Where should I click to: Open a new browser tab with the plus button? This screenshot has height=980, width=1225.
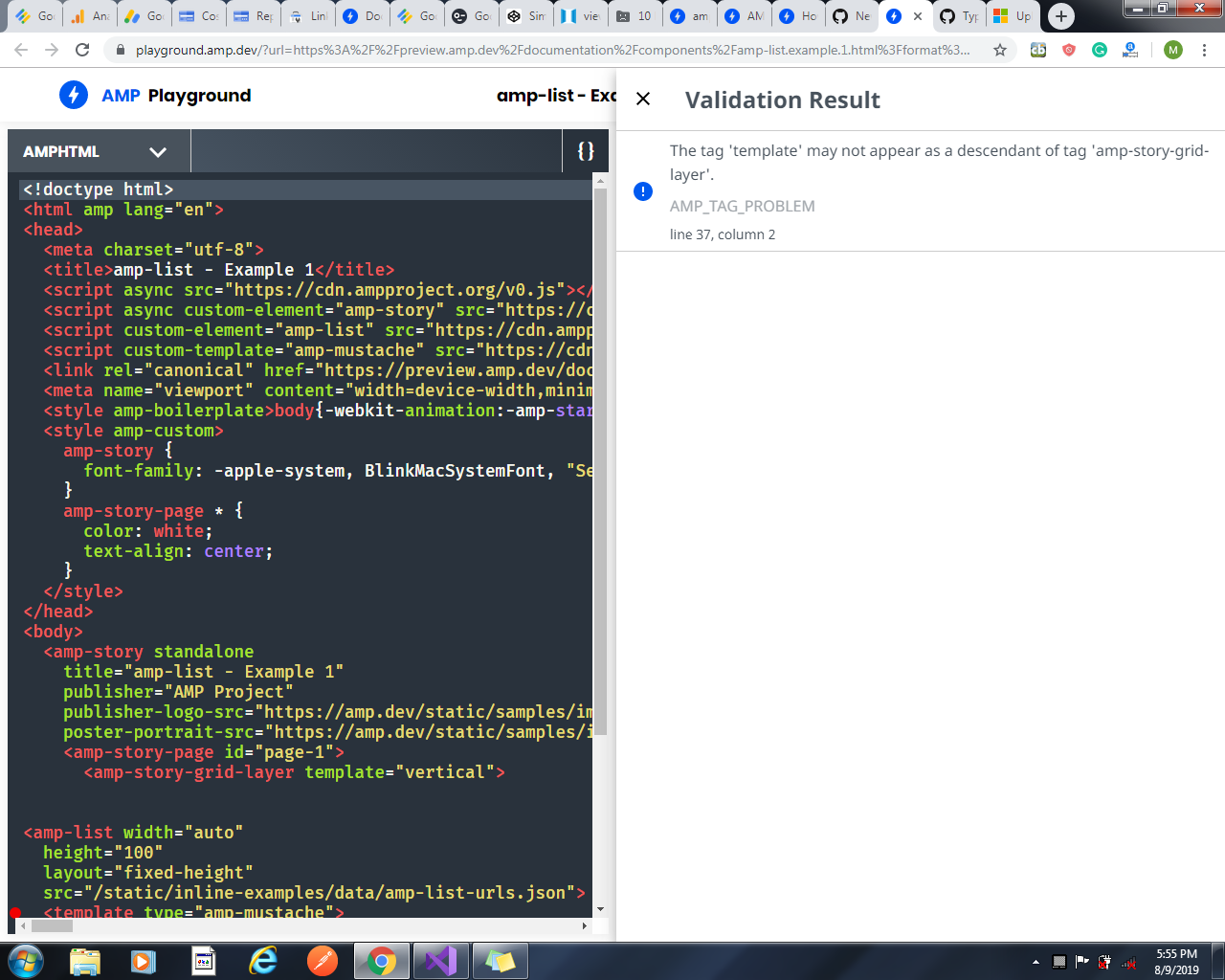coord(1059,16)
